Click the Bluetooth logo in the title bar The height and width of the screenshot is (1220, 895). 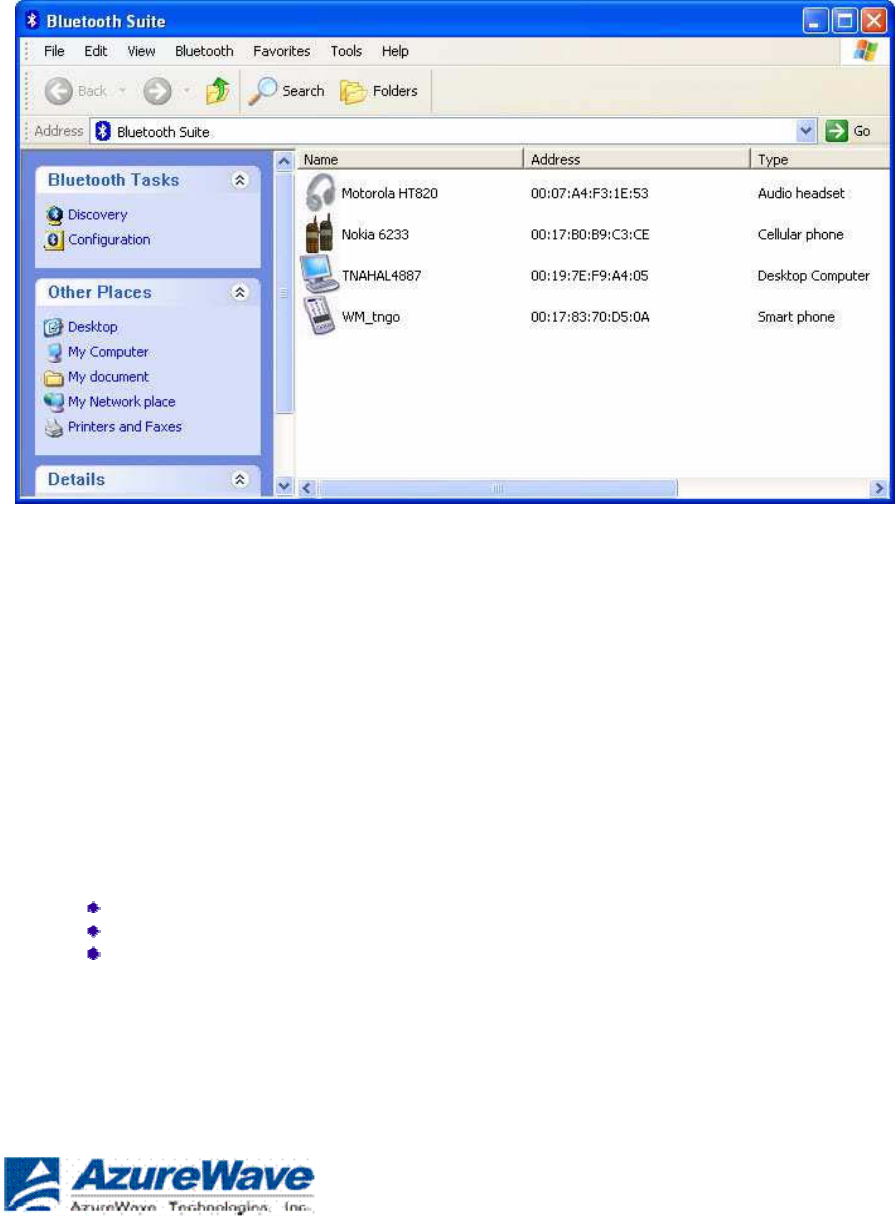(x=31, y=20)
